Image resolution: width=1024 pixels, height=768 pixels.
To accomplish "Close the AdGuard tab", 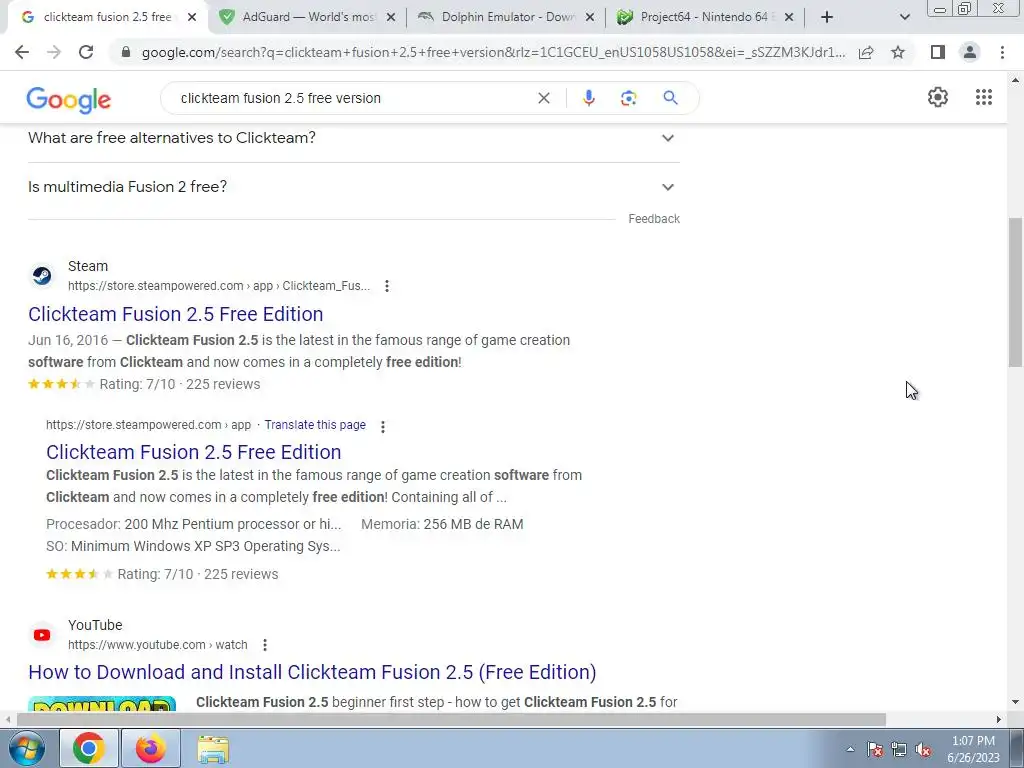I will click(391, 17).
